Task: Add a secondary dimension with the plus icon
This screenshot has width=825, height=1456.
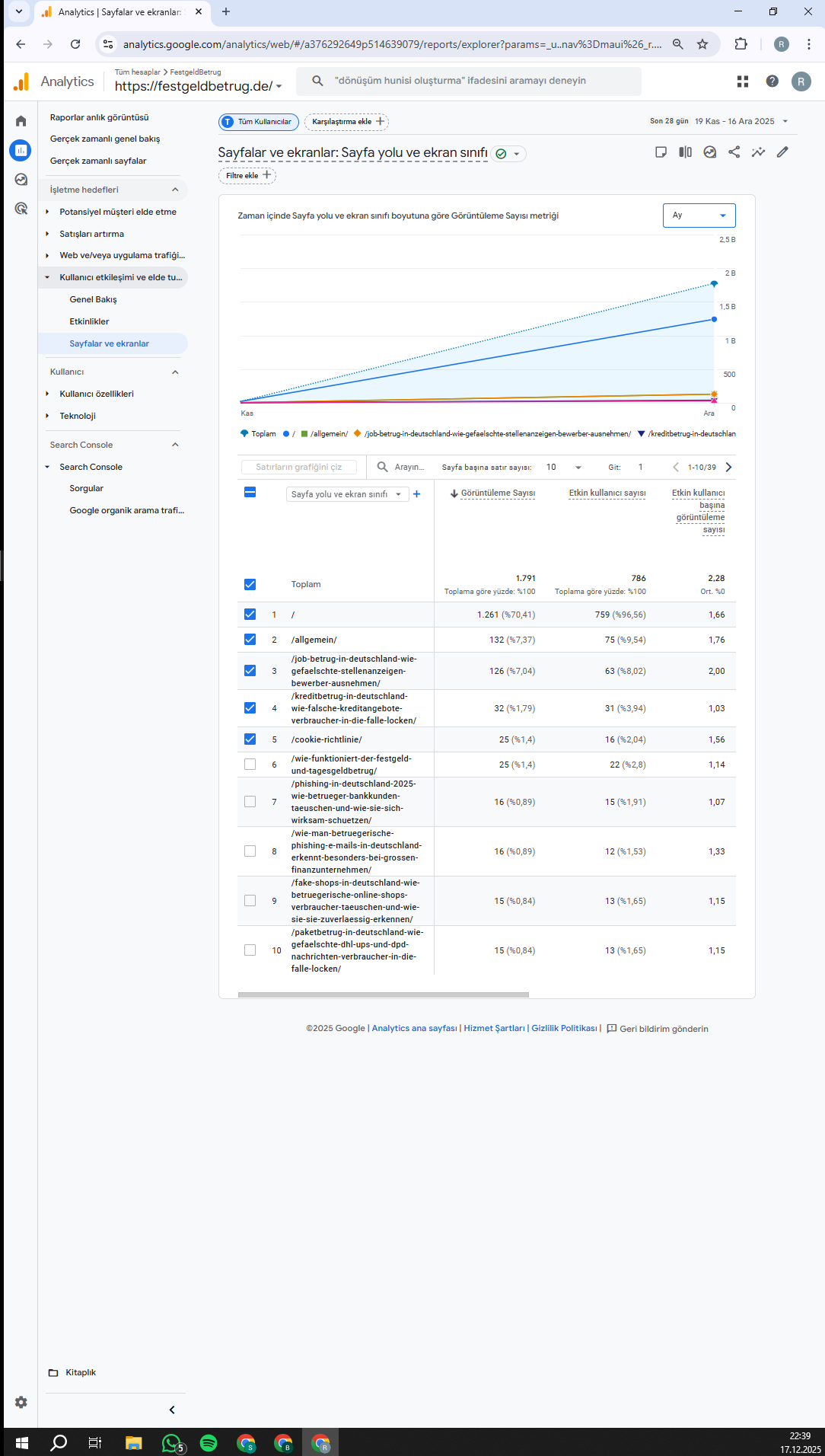Action: [416, 494]
